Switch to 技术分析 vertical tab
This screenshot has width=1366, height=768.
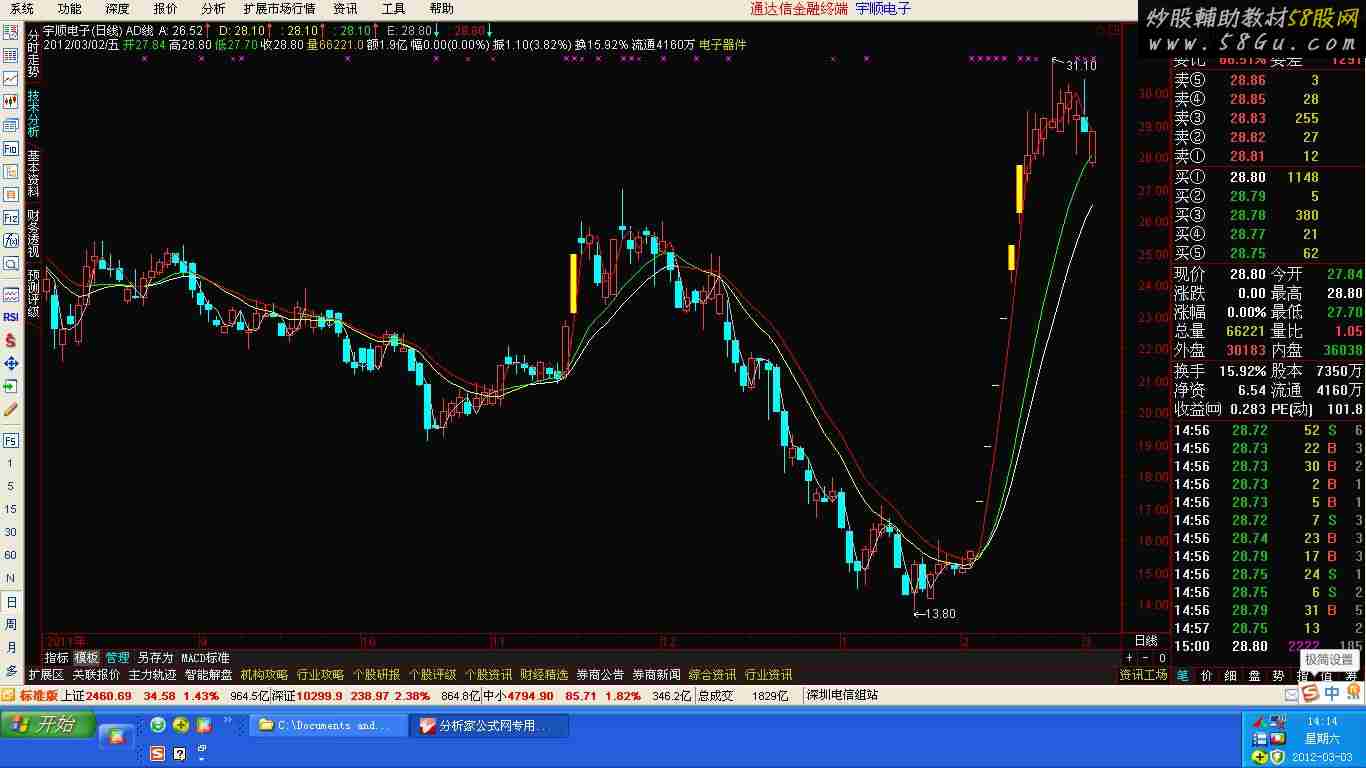coord(33,114)
